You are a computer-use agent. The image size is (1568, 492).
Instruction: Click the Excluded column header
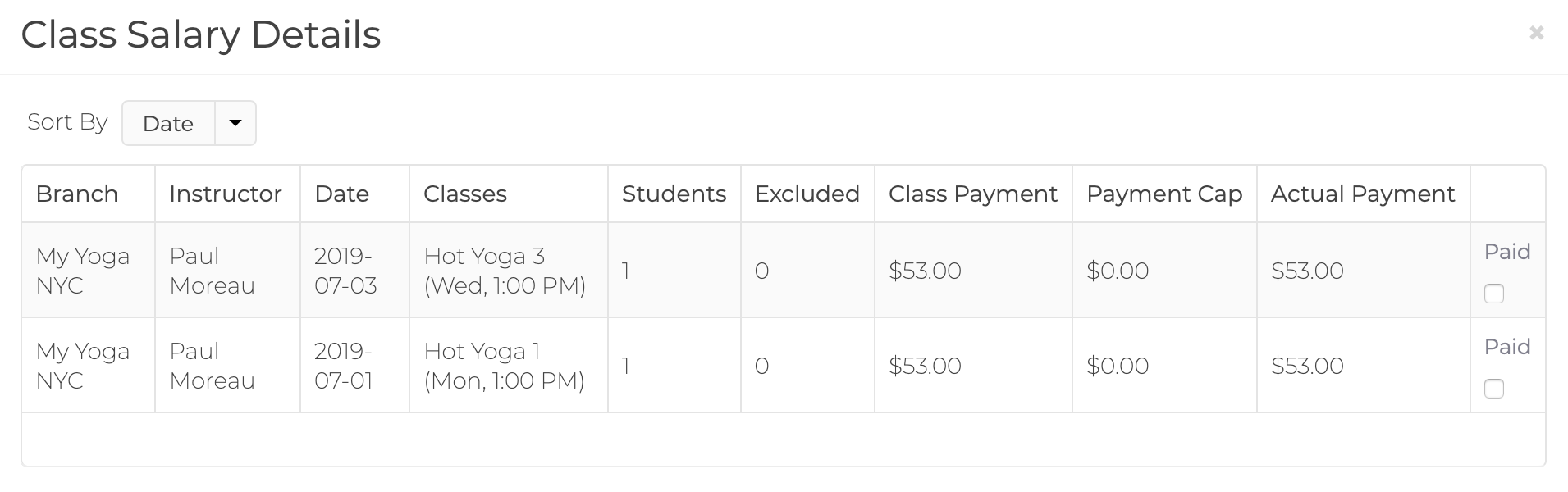tap(807, 194)
